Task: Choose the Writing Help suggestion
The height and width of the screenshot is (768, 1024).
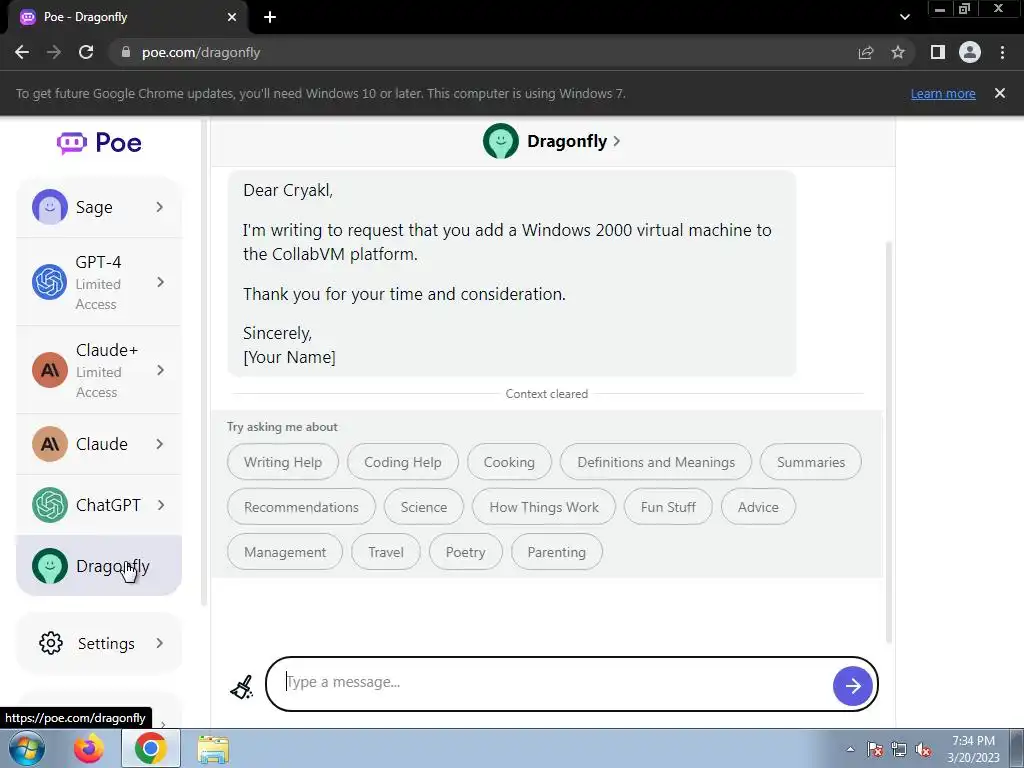Action: (283, 462)
